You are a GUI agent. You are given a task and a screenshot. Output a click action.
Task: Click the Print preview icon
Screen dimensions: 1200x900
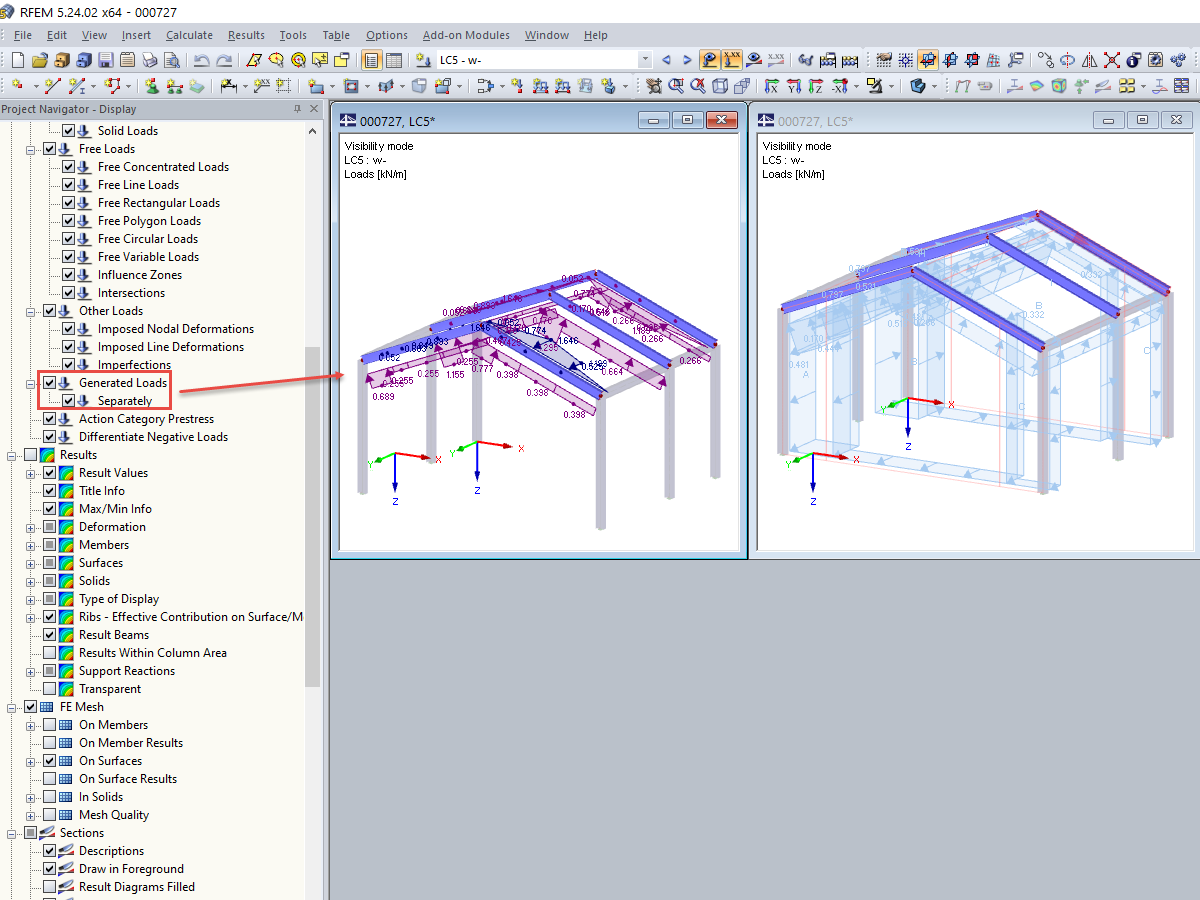171,60
